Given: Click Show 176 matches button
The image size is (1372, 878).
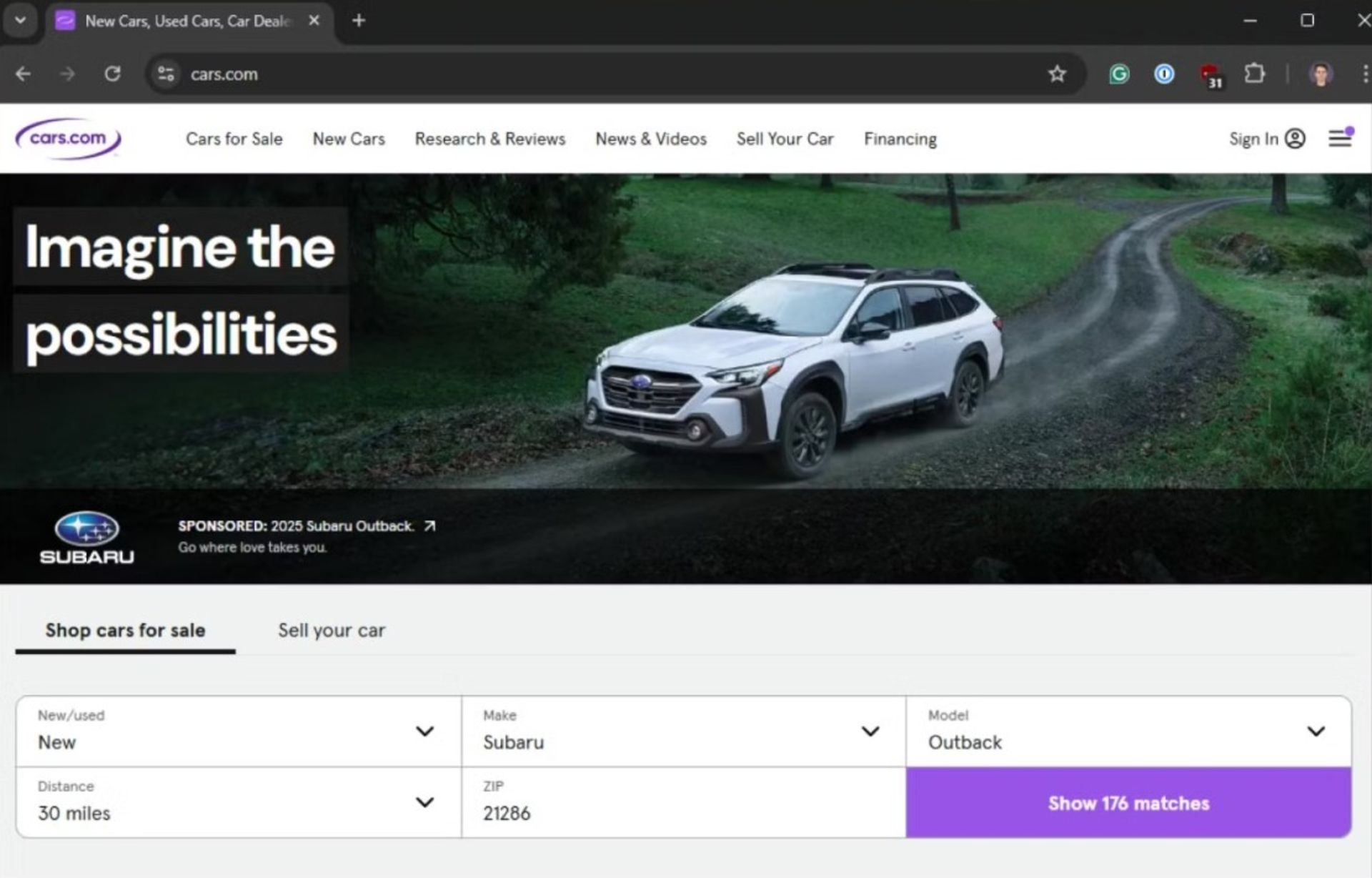Looking at the screenshot, I should point(1128,802).
